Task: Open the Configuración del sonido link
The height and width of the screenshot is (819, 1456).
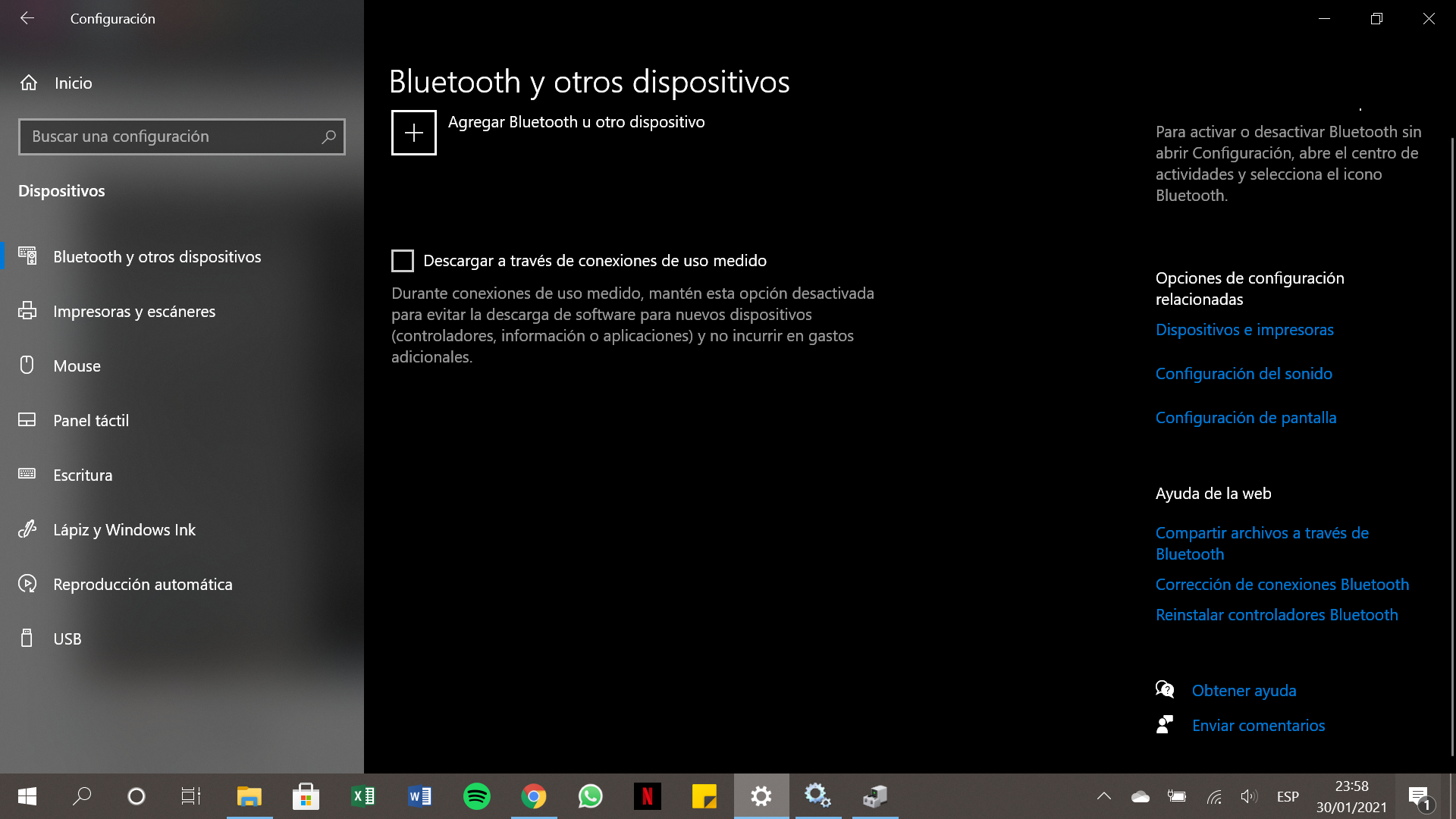Action: click(x=1244, y=374)
